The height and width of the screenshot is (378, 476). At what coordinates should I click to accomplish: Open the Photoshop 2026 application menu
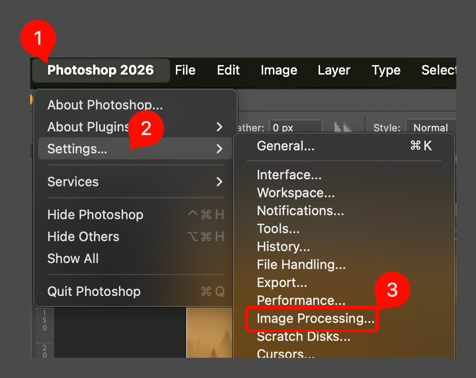click(100, 70)
